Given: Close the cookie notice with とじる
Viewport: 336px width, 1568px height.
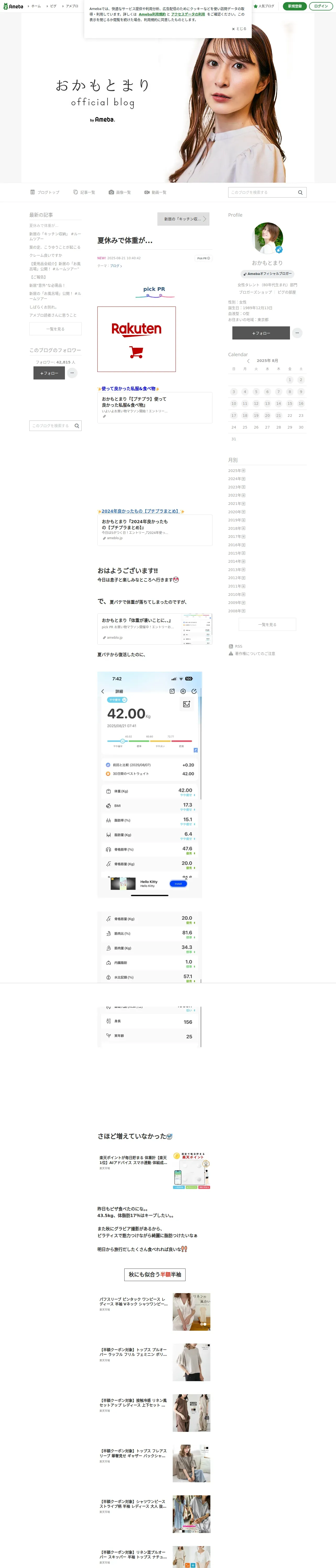Looking at the screenshot, I should point(239,28).
